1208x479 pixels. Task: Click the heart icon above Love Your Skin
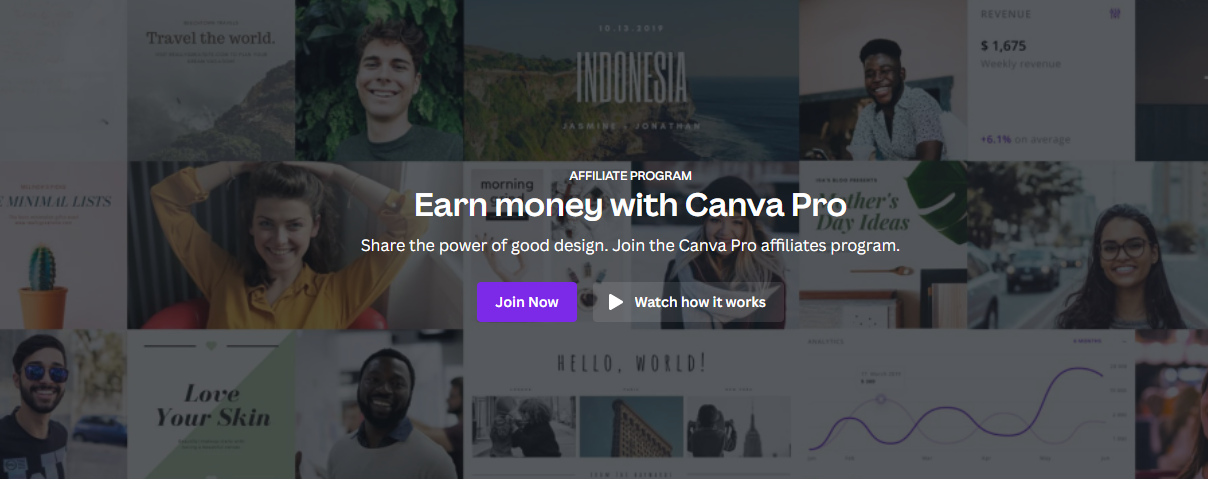pyautogui.click(x=210, y=347)
